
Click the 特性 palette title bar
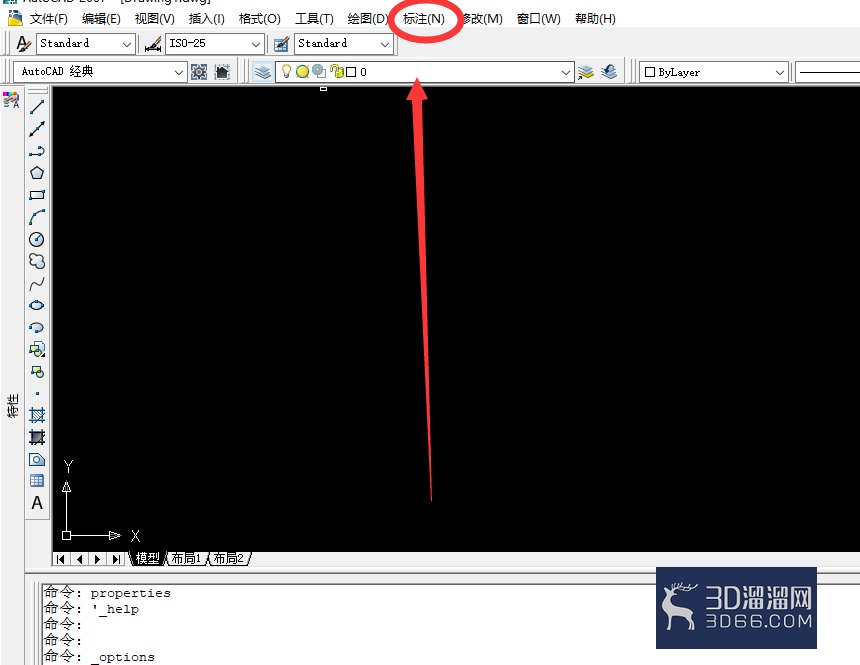[12, 406]
